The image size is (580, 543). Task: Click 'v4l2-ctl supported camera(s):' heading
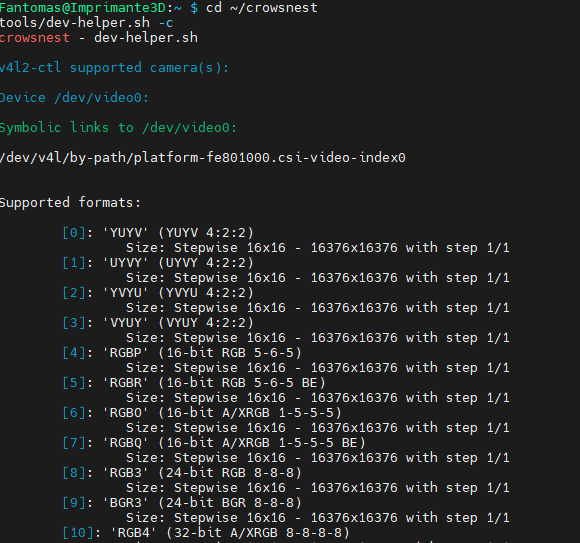(x=114, y=68)
